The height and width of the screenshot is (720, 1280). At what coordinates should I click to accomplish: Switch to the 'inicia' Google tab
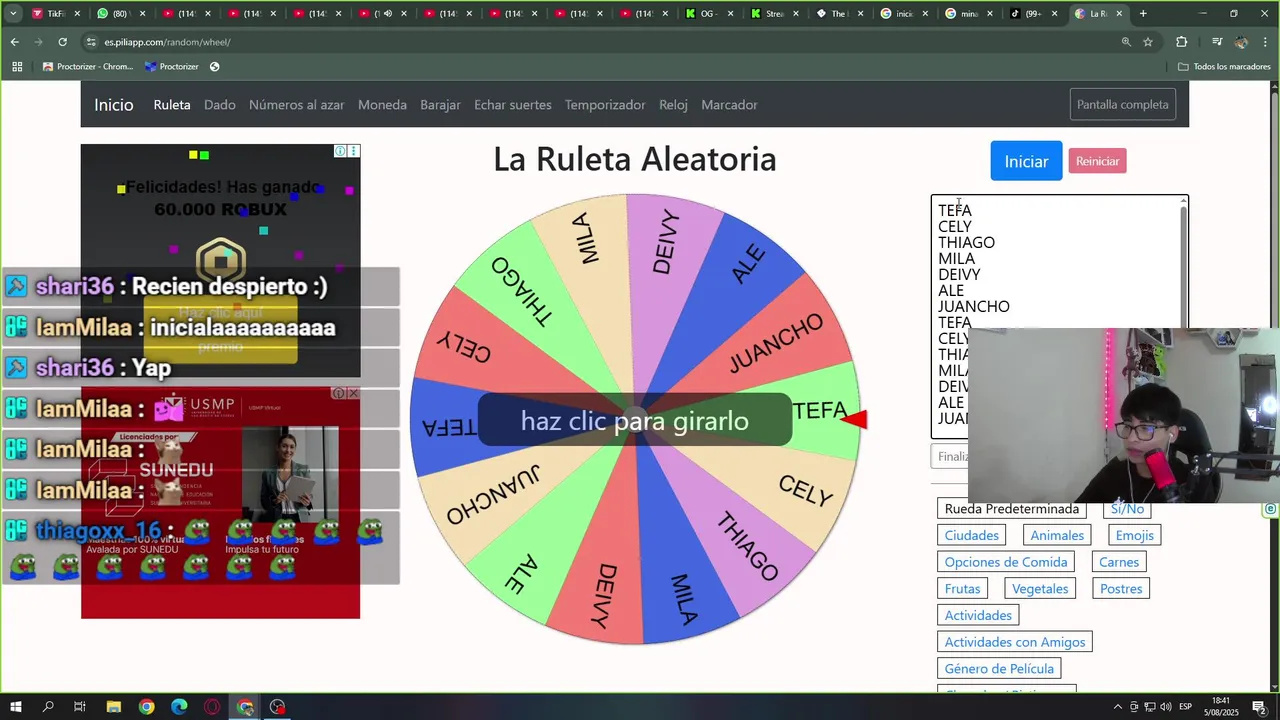(904, 14)
